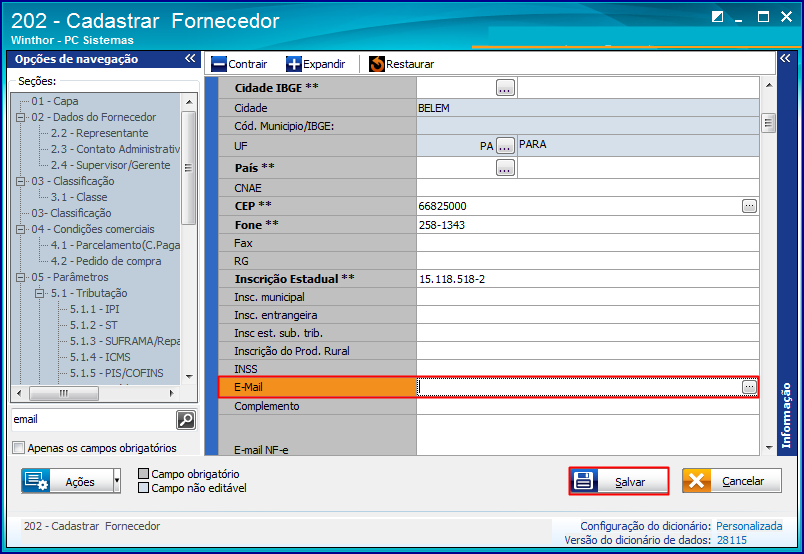Click the Salvar floppy disk icon
The height and width of the screenshot is (554, 804).
tap(584, 481)
